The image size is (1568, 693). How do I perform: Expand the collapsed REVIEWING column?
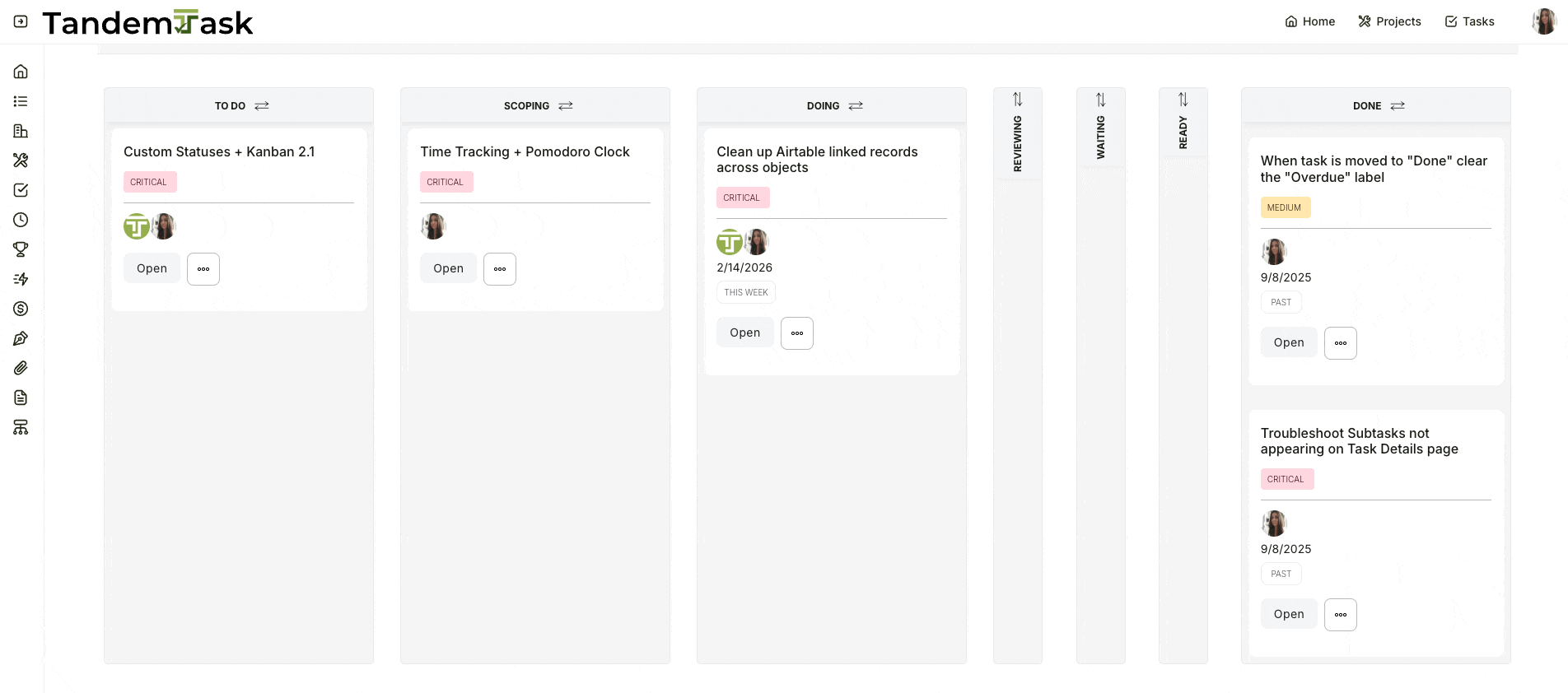[1018, 99]
